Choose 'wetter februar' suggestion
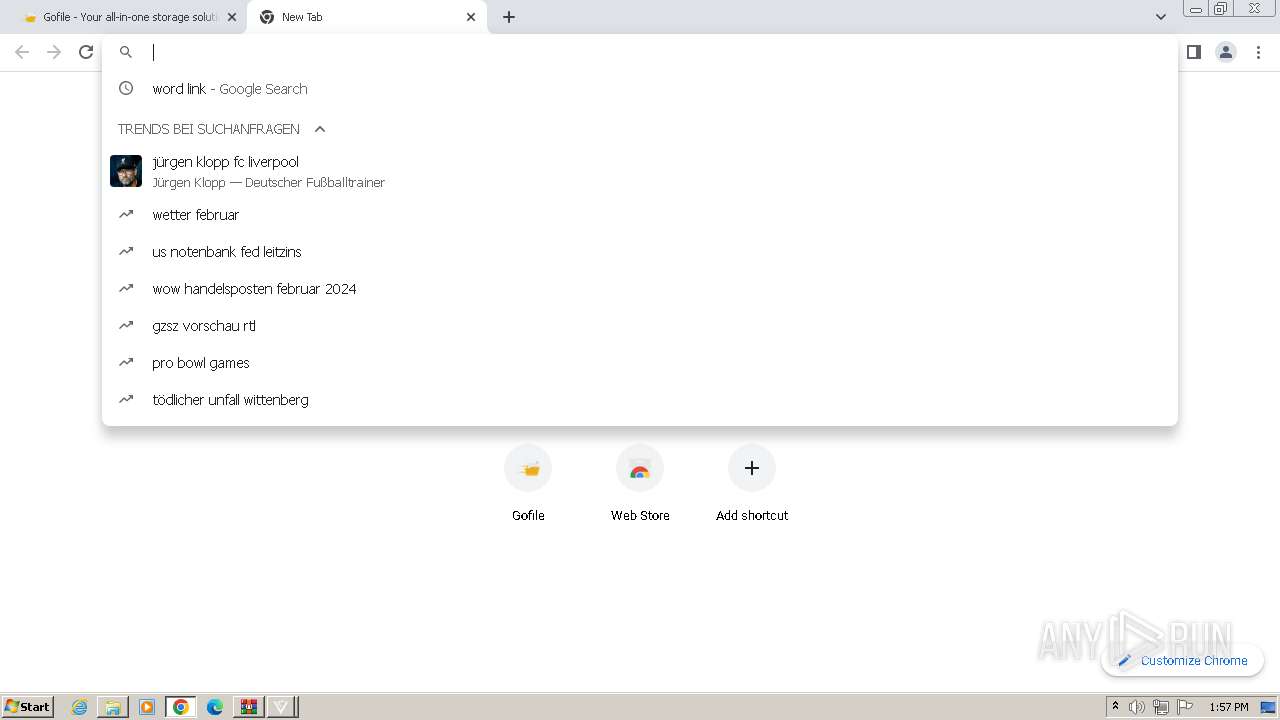1280x720 pixels. point(640,215)
